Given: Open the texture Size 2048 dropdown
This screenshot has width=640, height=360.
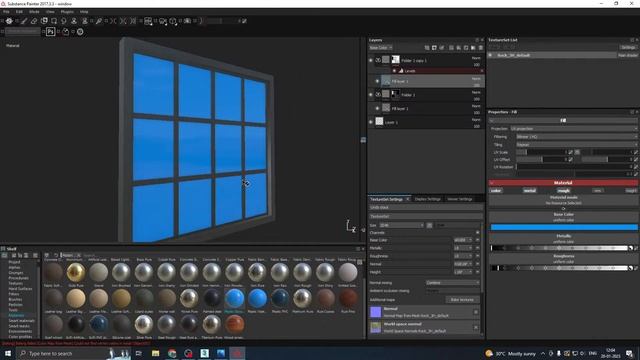Looking at the screenshot, I should tap(402, 225).
